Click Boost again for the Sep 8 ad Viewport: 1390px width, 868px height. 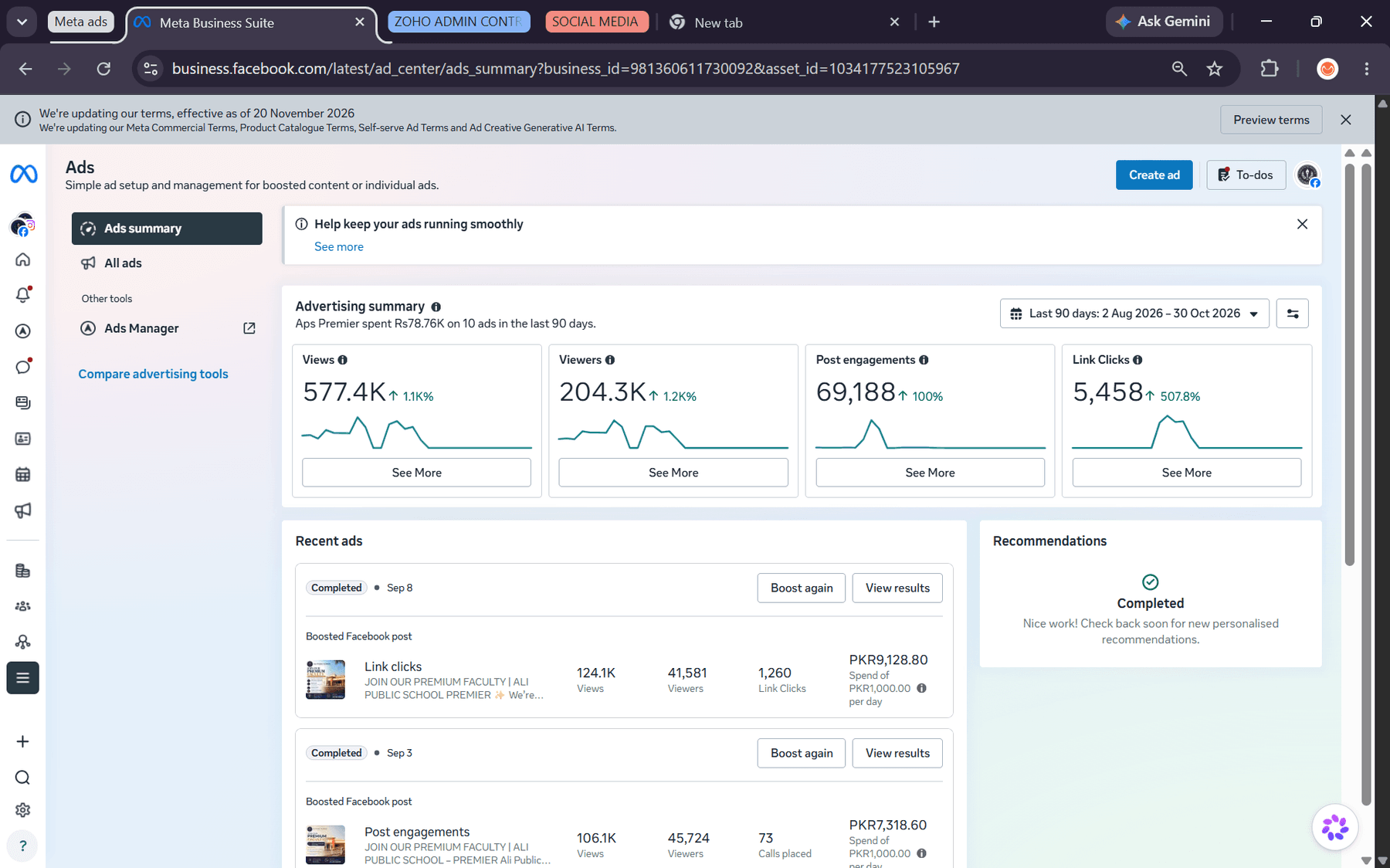(802, 588)
